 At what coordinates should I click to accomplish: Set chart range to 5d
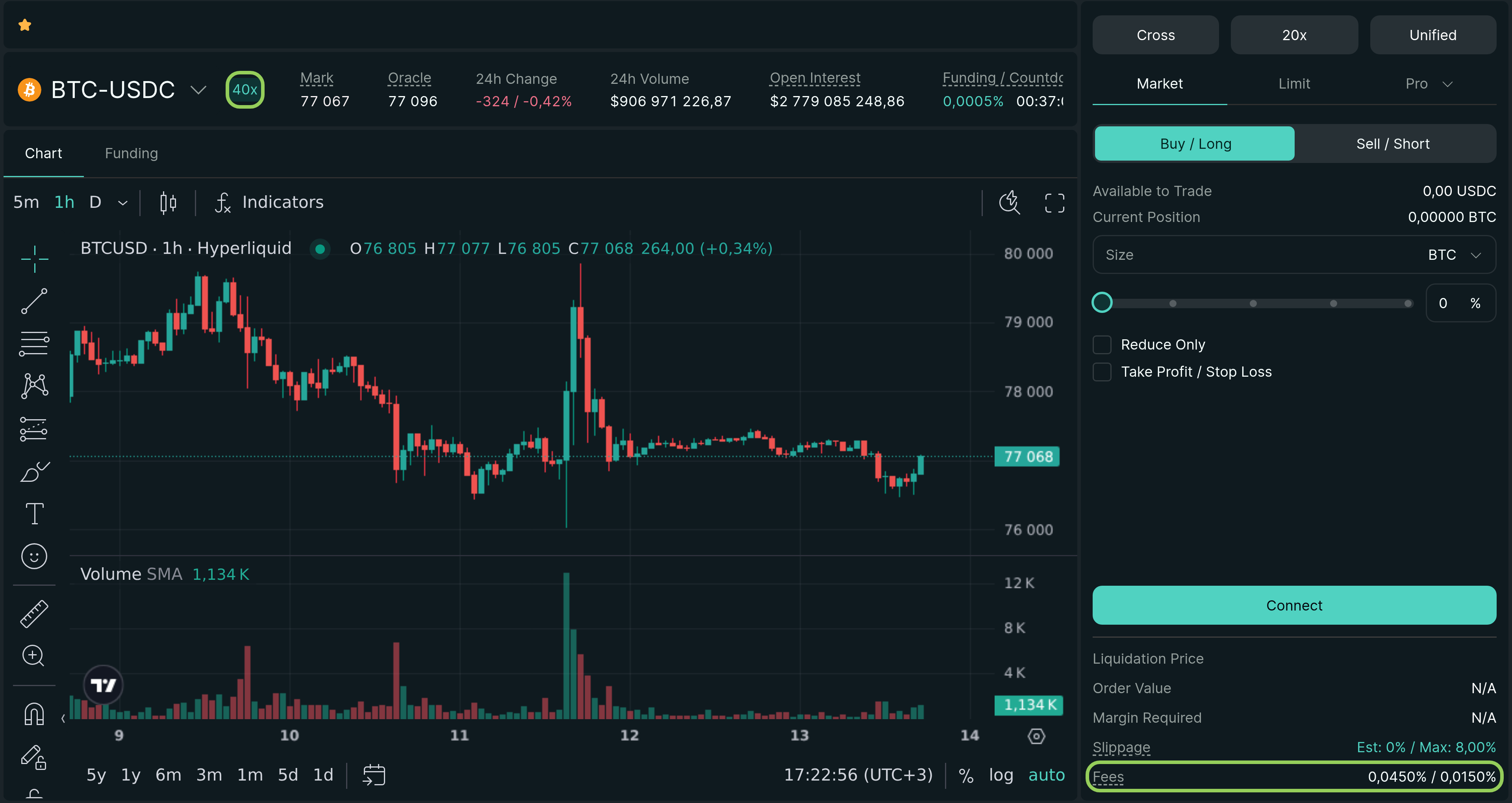click(x=287, y=775)
